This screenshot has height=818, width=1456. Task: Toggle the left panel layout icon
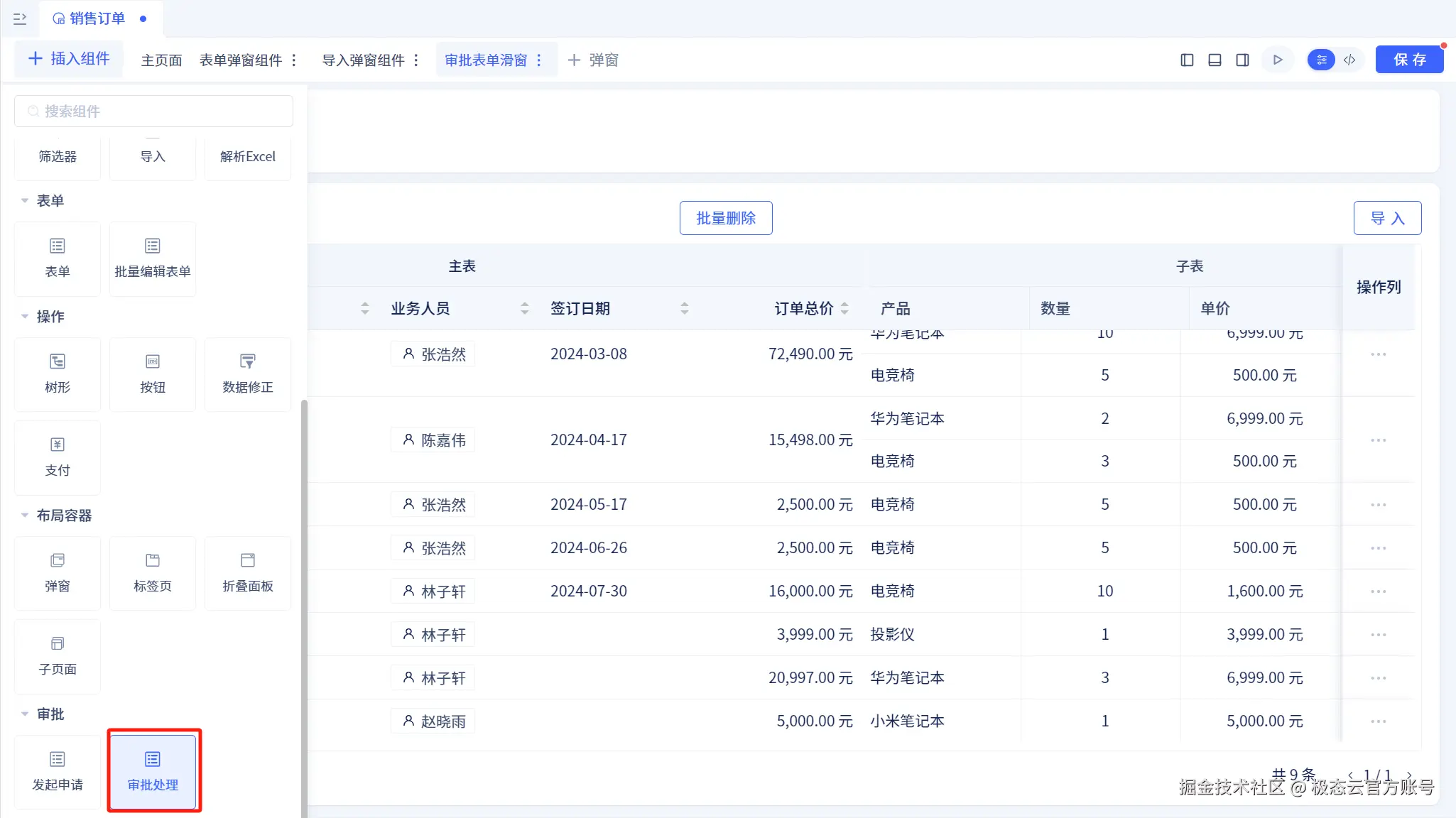pos(1187,60)
